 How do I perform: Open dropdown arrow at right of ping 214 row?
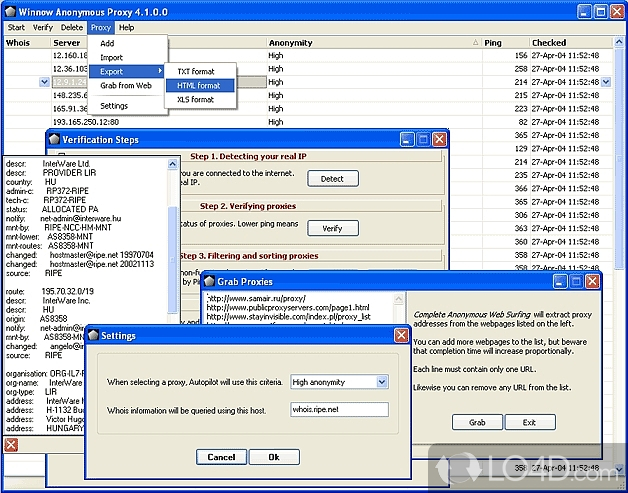[x=606, y=82]
